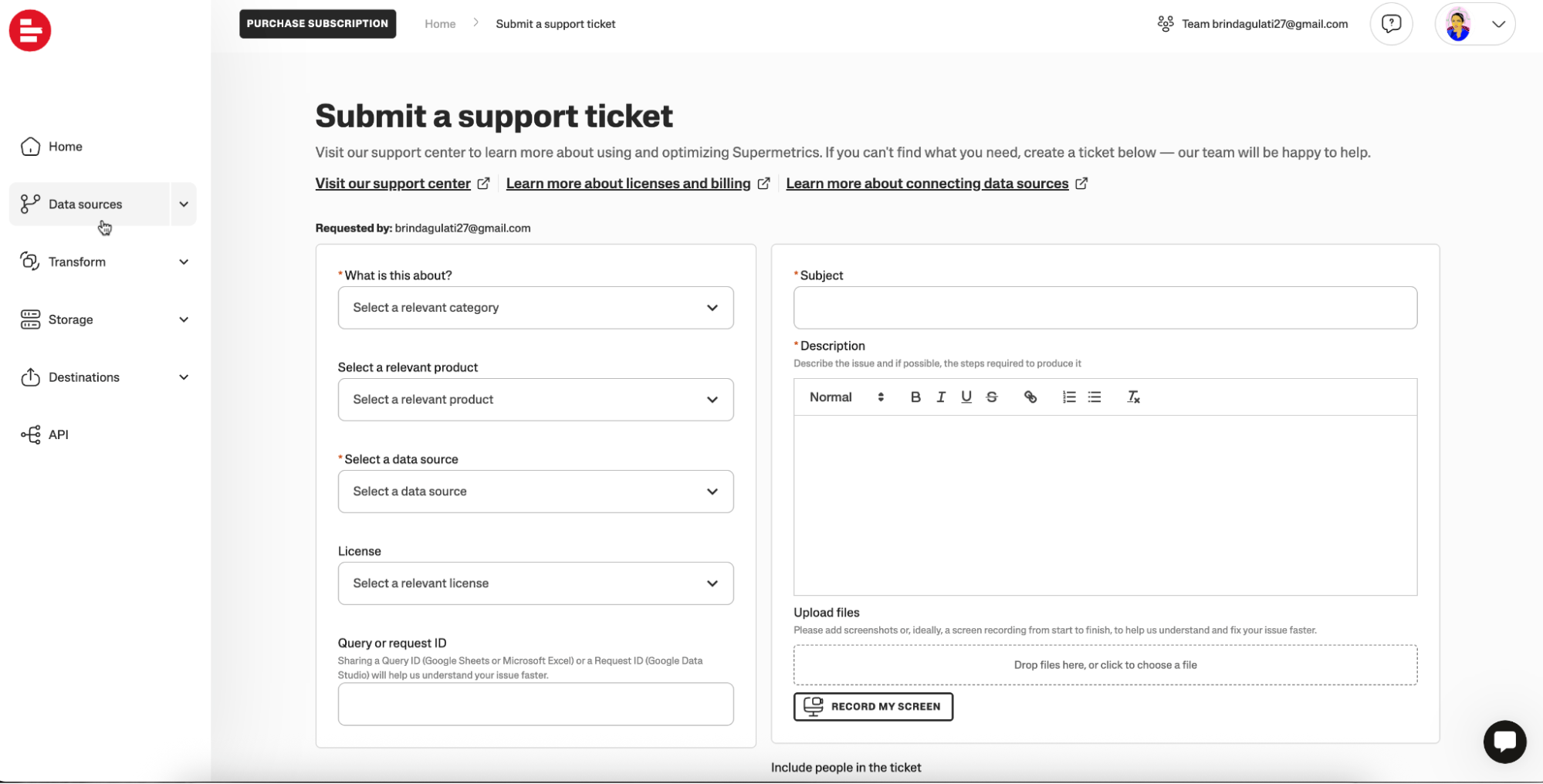Click the API nodes icon
Image resolution: width=1543 pixels, height=784 pixels.
tap(30, 434)
